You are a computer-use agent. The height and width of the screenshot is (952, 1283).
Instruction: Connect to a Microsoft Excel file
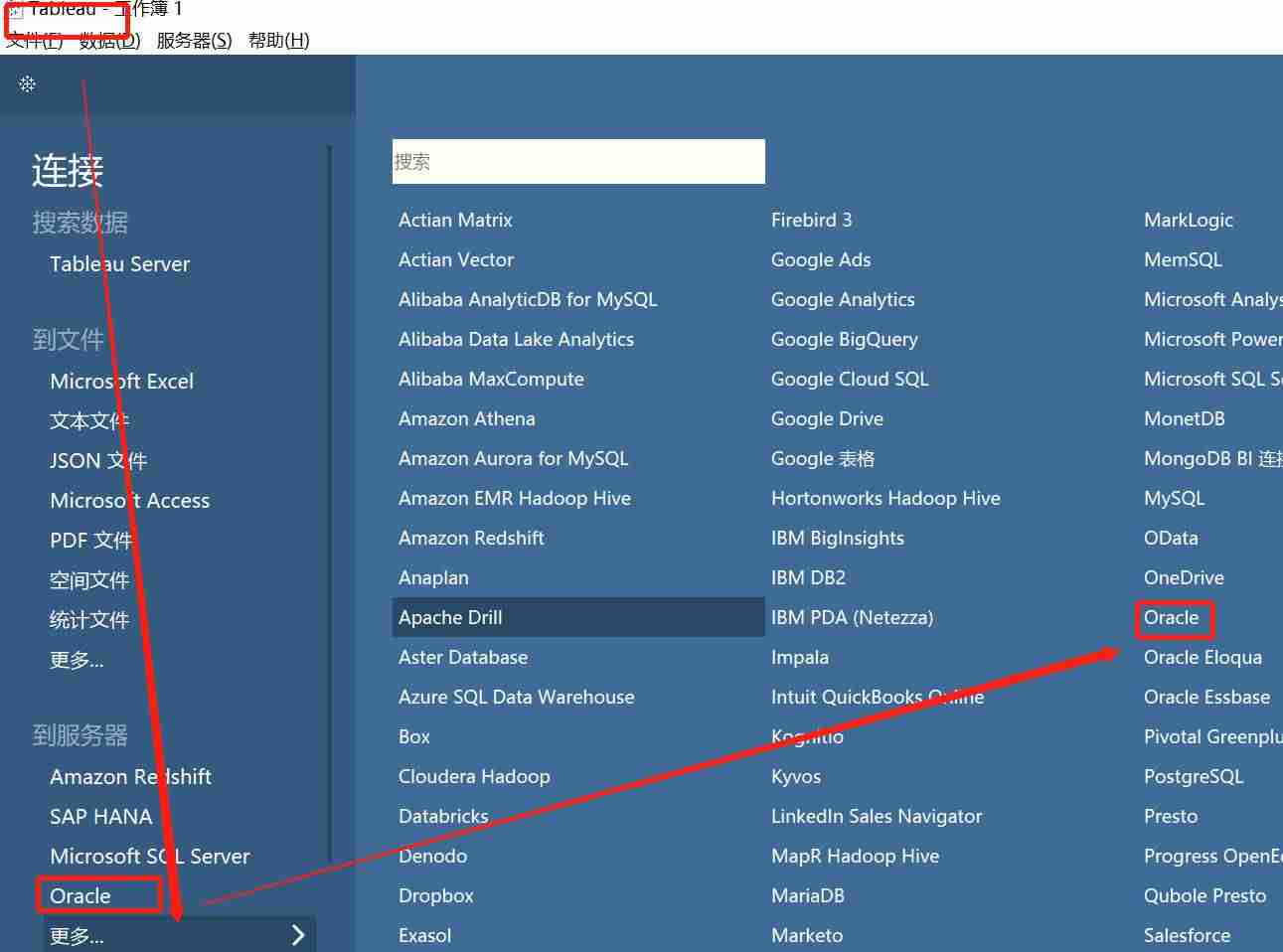click(x=121, y=382)
